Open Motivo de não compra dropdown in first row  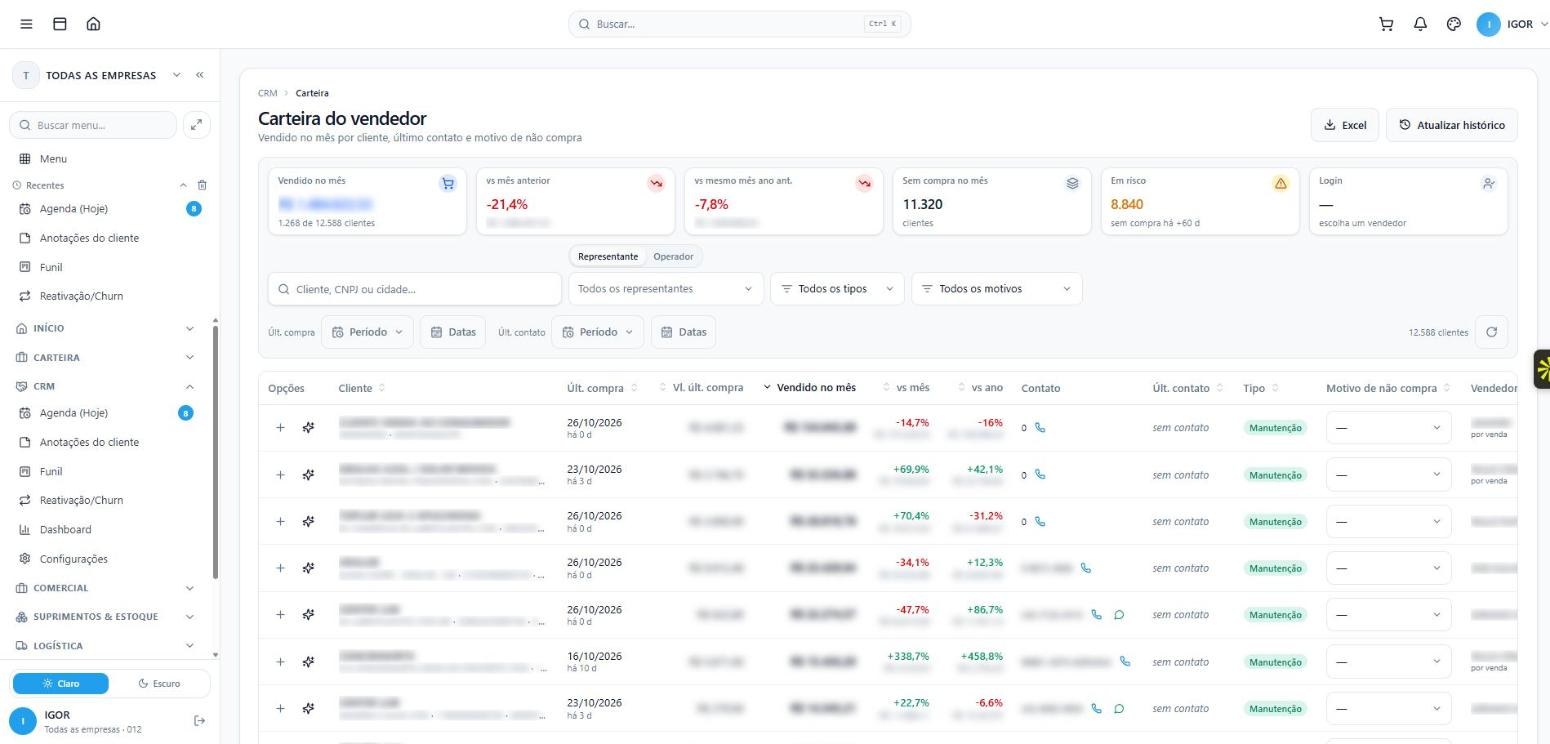[1388, 428]
